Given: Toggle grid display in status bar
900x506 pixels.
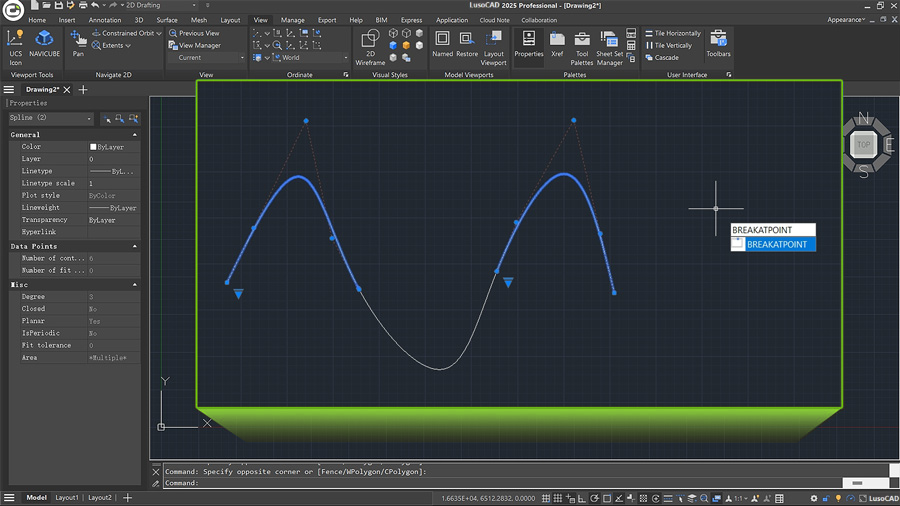Looking at the screenshot, I should pyautogui.click(x=545, y=498).
